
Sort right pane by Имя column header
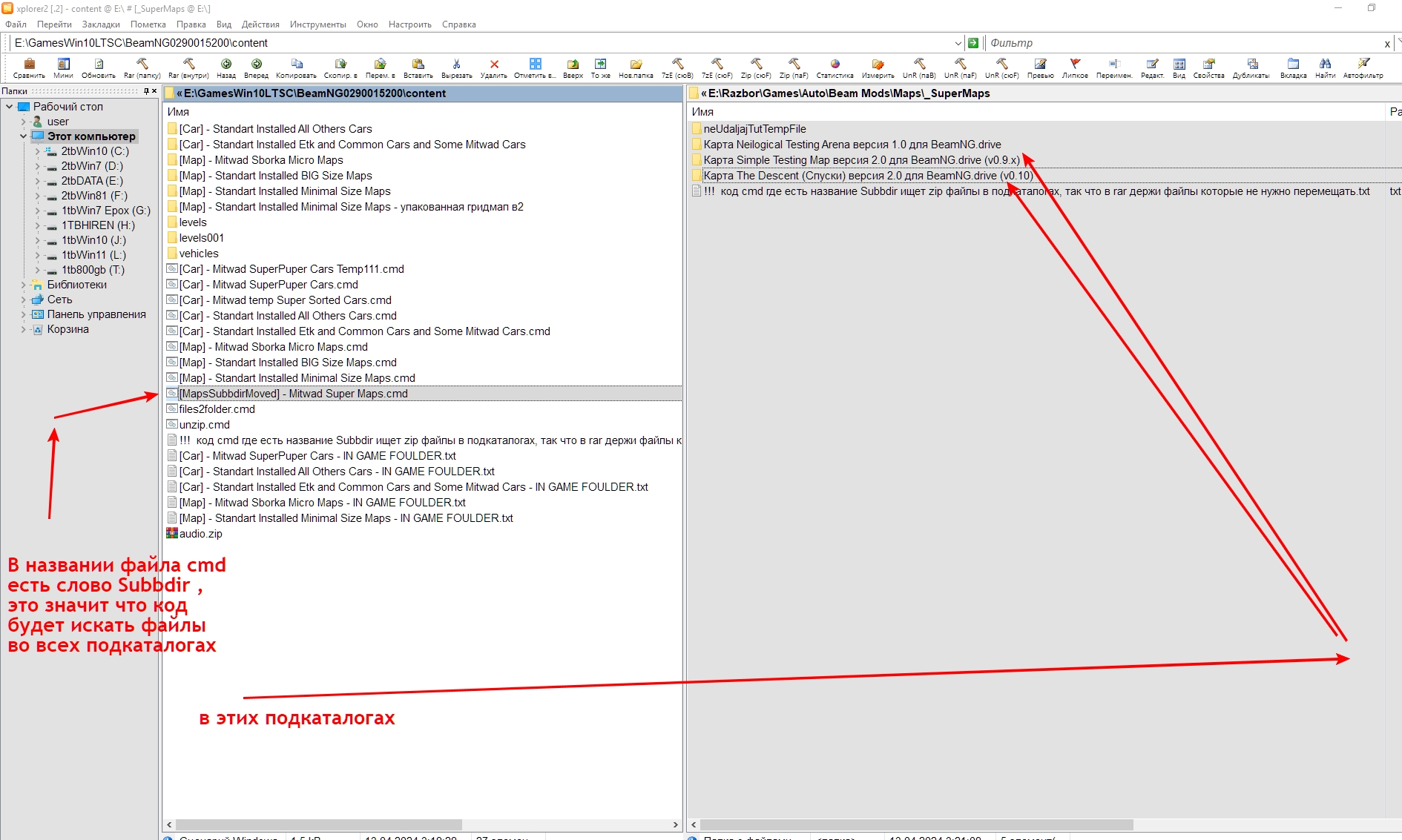[x=702, y=112]
